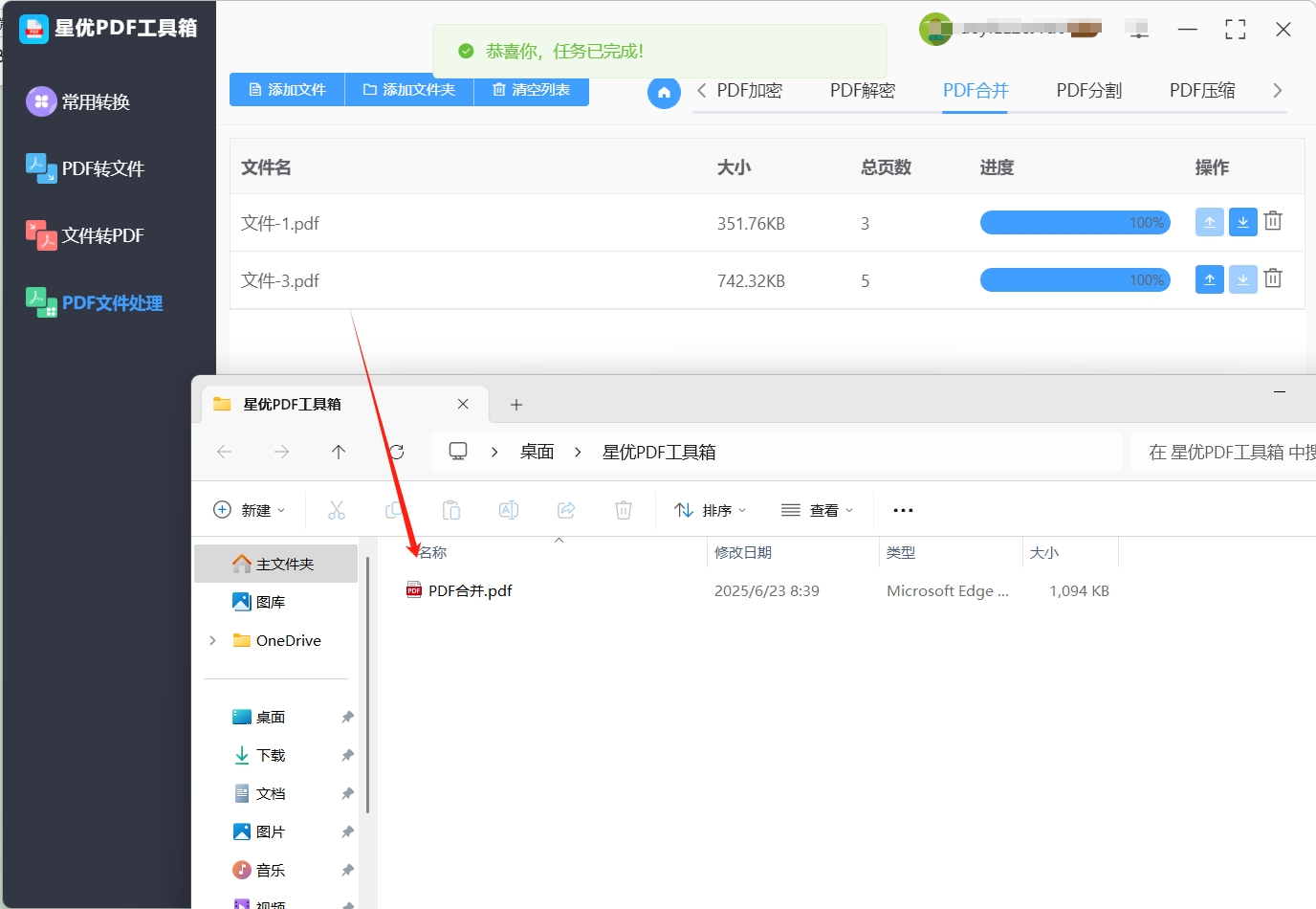This screenshot has width=1316, height=909.
Task: Click the This PC monitor icon
Action: [x=458, y=452]
